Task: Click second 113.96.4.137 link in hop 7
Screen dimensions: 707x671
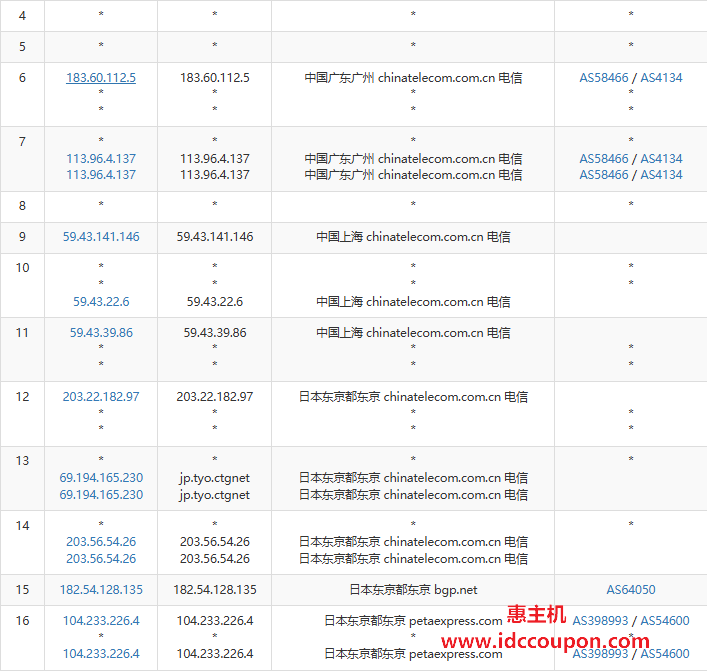Action: [101, 175]
